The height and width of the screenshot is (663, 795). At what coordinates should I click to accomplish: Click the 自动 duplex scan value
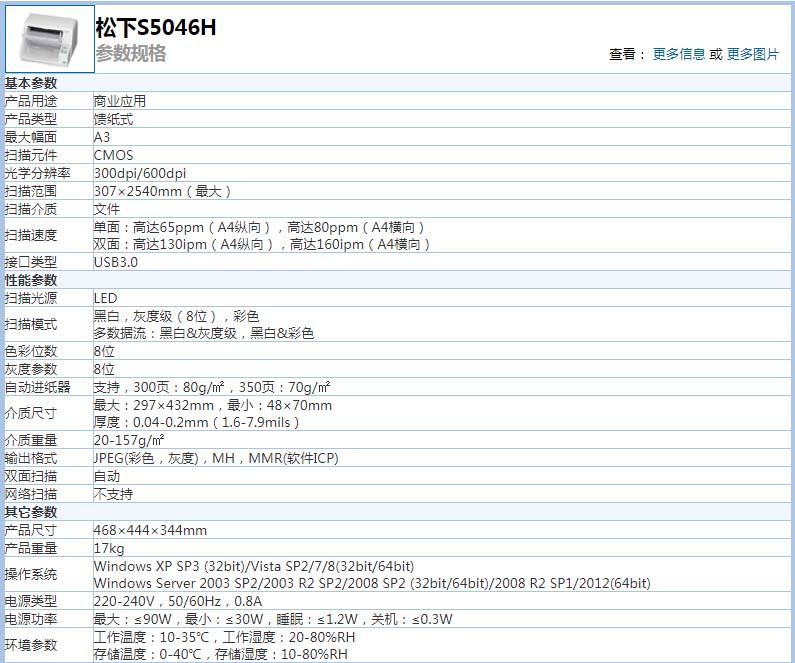coord(107,476)
